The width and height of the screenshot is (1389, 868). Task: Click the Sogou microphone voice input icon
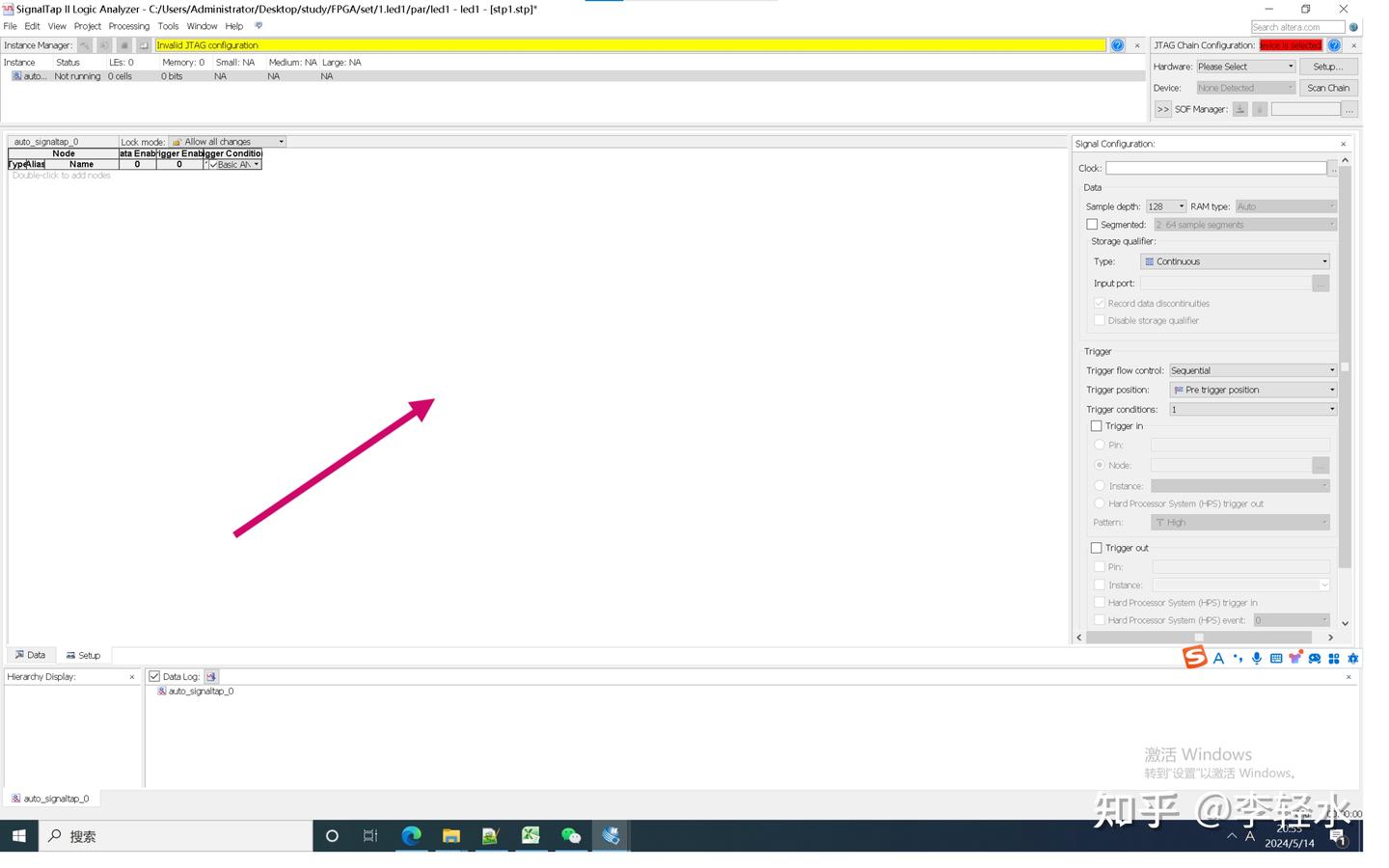(1257, 659)
